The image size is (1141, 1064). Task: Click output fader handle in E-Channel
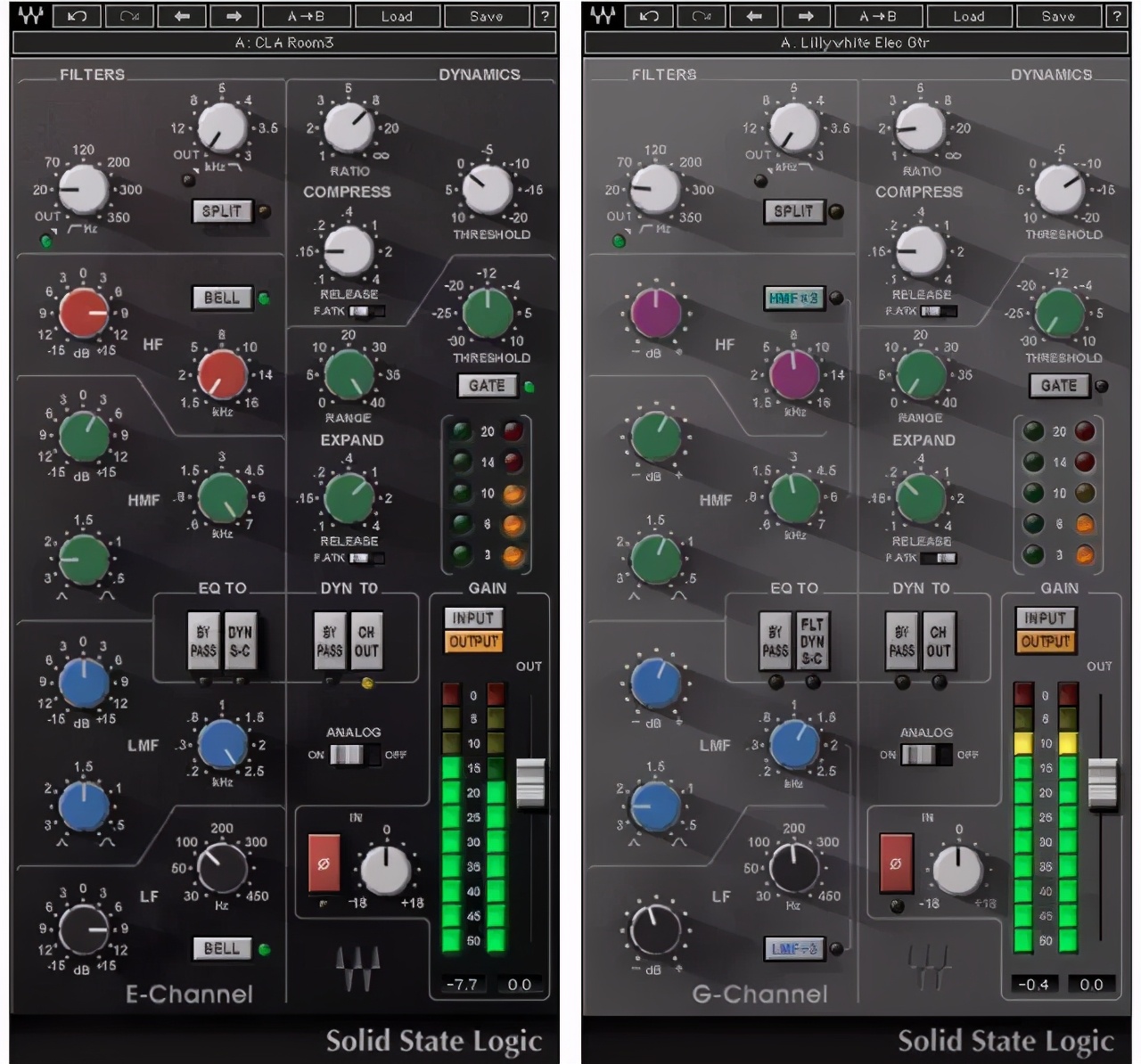(530, 782)
